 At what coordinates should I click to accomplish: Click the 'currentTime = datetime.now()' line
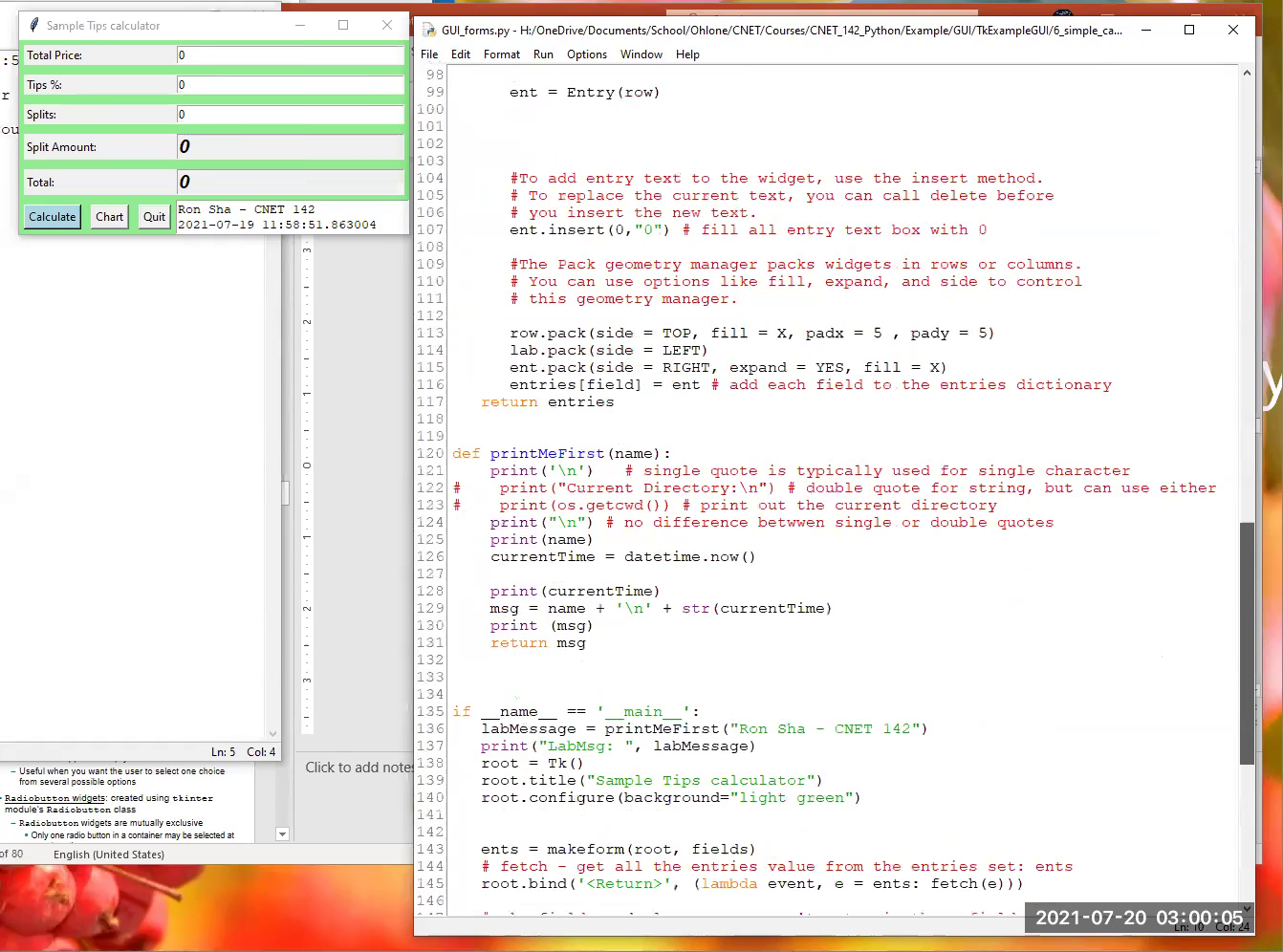pos(623,557)
